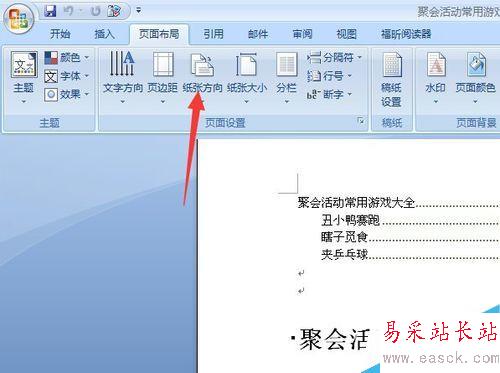Viewport: 500px width, 373px height.
Task: Launch the 页面设置 dialog launcher
Action: point(361,121)
